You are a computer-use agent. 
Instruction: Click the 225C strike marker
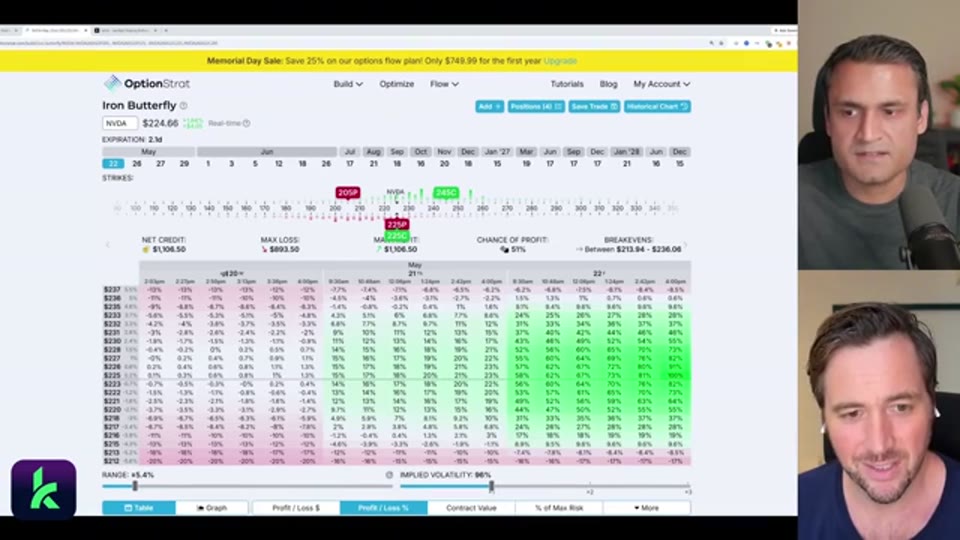tap(397, 236)
